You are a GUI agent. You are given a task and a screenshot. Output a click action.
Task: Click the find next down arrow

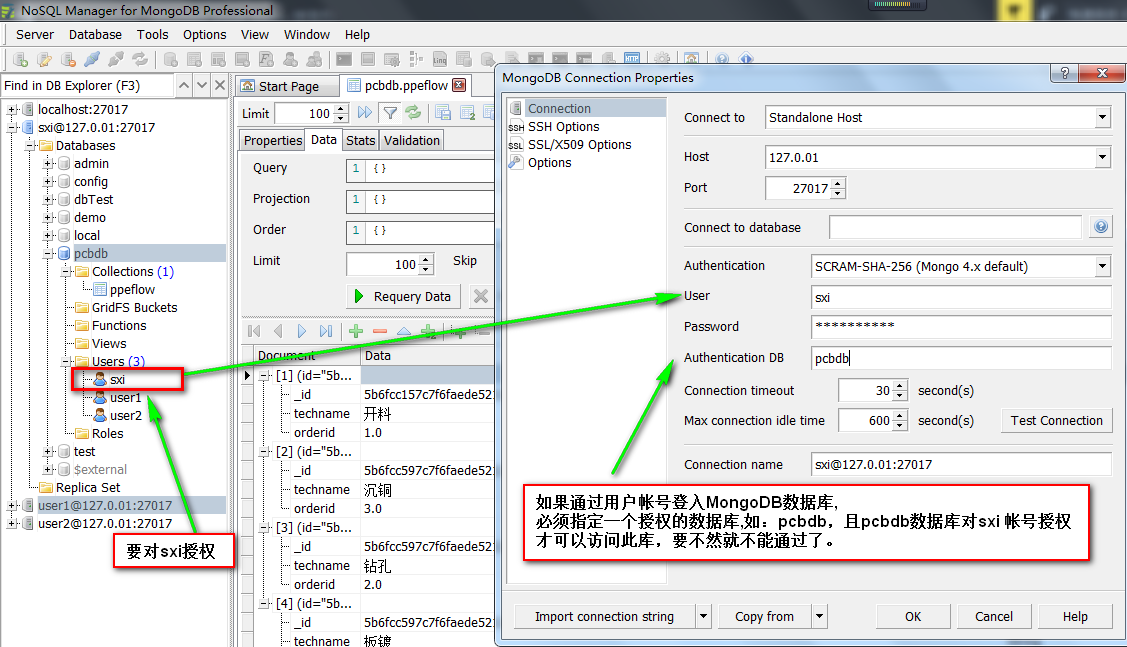pos(202,86)
